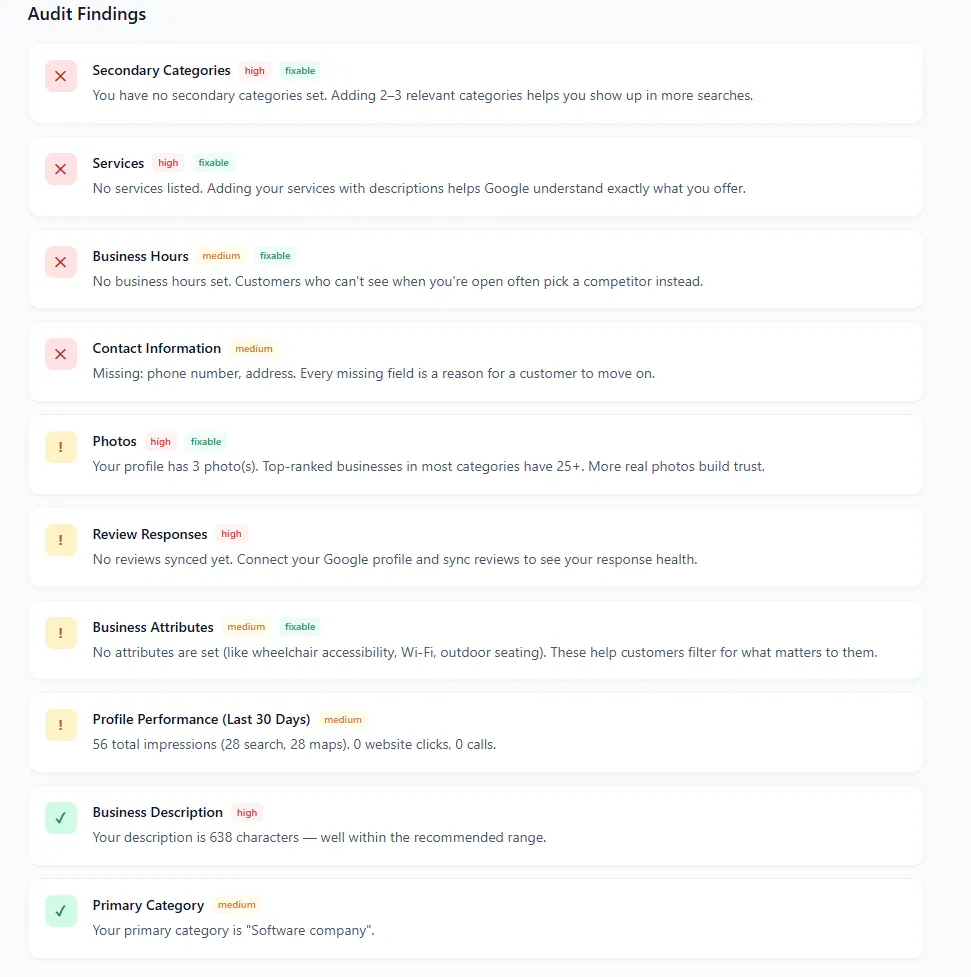Open the Profile Performance (Last 30 Days) title
Image resolution: width=971 pixels, height=977 pixels.
tap(201, 719)
